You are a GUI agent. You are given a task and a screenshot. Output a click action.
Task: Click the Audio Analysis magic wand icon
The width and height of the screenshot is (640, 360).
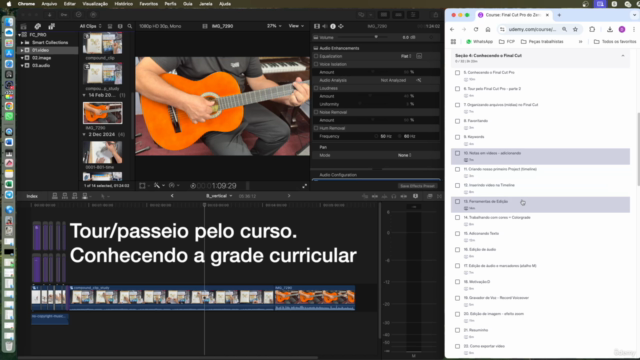419,80
